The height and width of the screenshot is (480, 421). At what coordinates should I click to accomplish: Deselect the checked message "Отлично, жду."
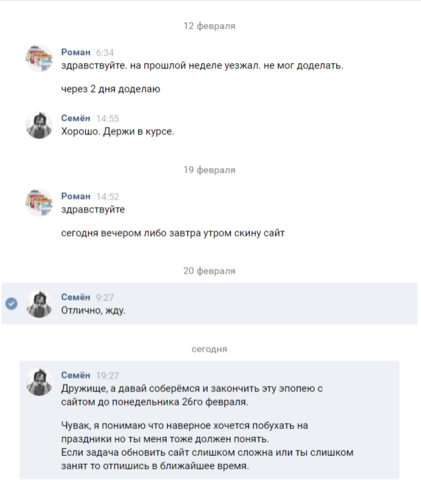tap(12, 304)
